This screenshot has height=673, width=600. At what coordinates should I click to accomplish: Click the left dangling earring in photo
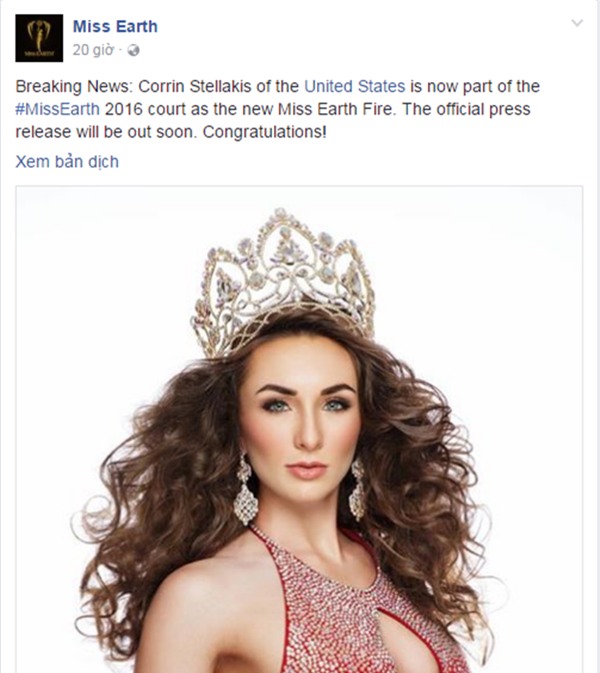[x=245, y=490]
